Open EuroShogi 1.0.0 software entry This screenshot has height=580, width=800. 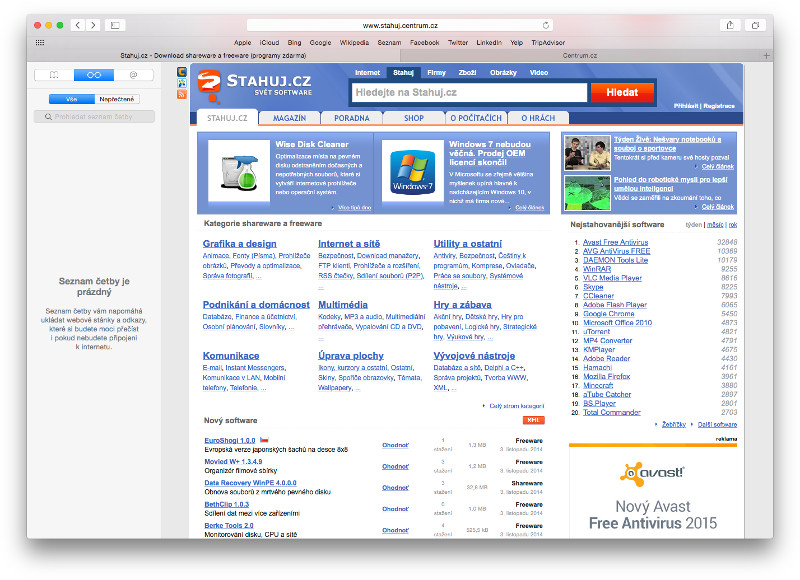230,440
